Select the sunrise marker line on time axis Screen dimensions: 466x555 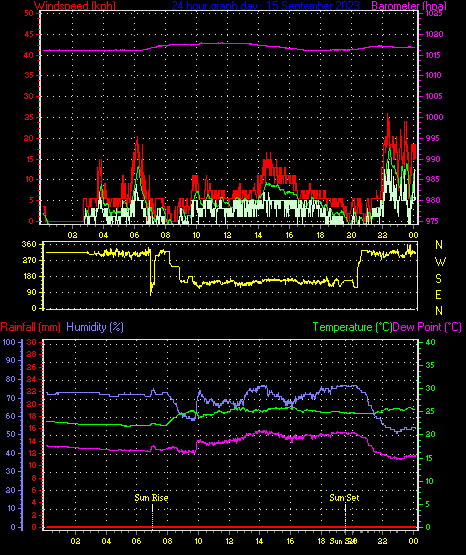point(153,516)
